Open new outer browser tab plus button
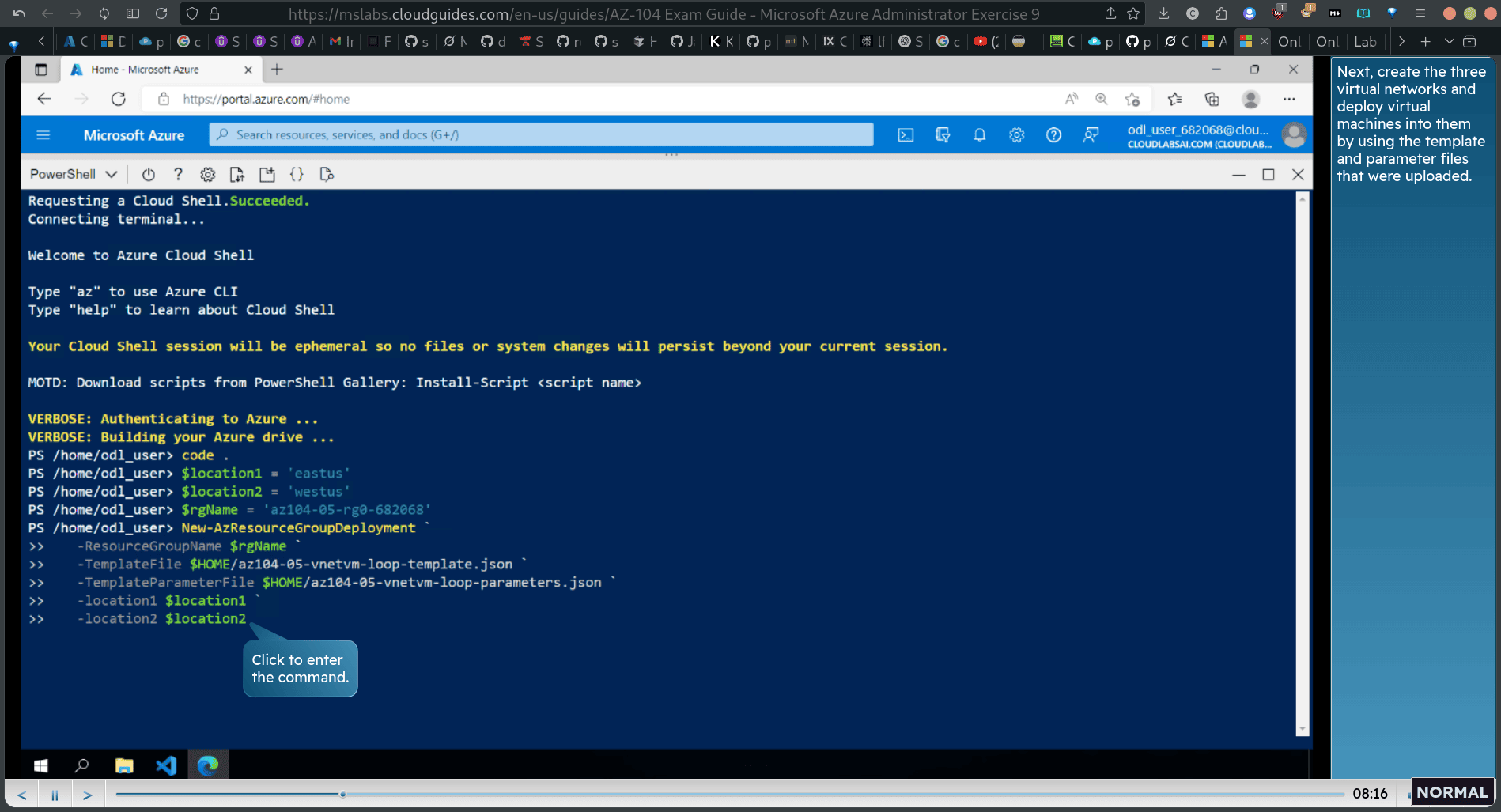The height and width of the screenshot is (812, 1501). click(x=1425, y=41)
